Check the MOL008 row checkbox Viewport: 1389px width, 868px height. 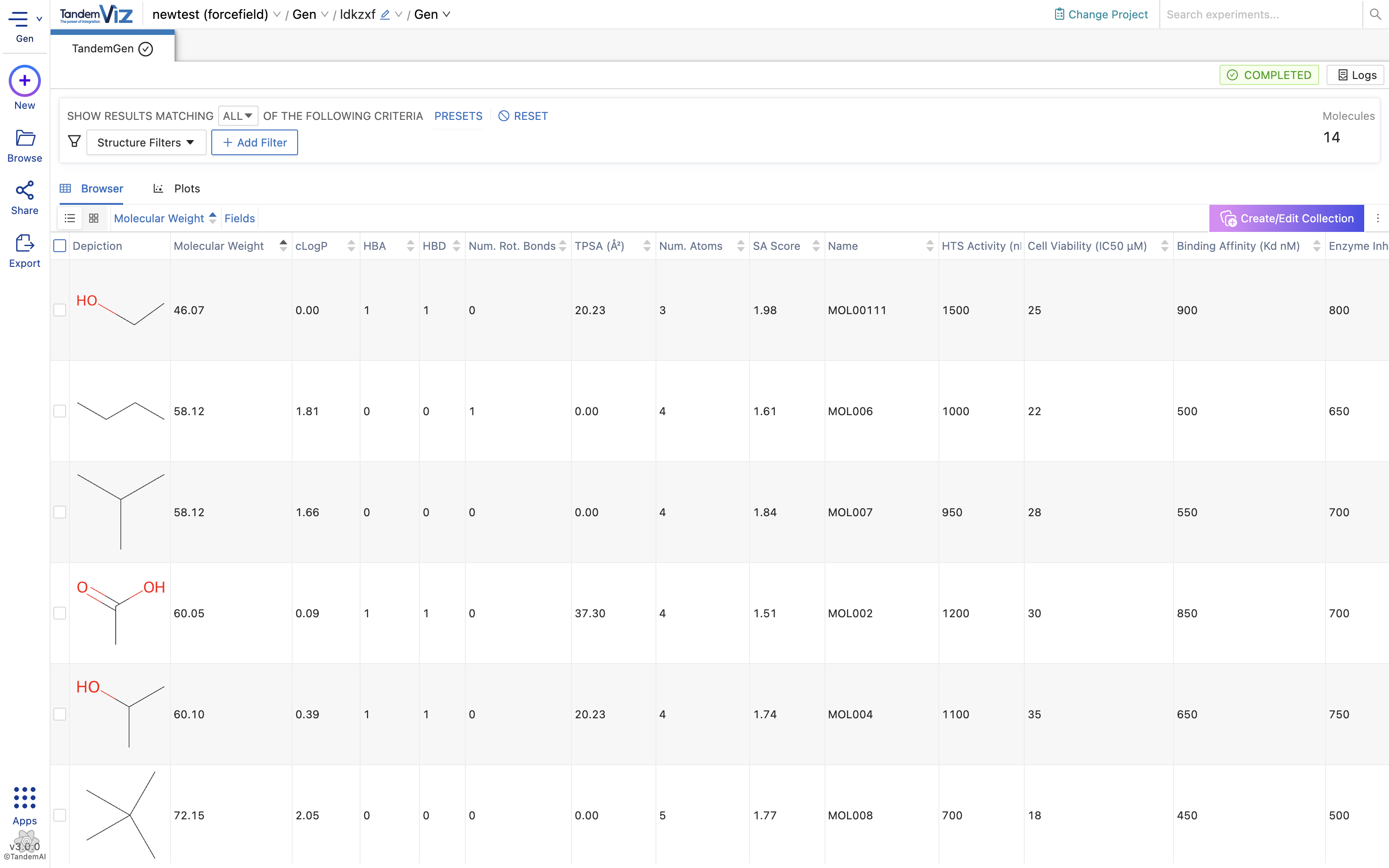pyautogui.click(x=60, y=815)
